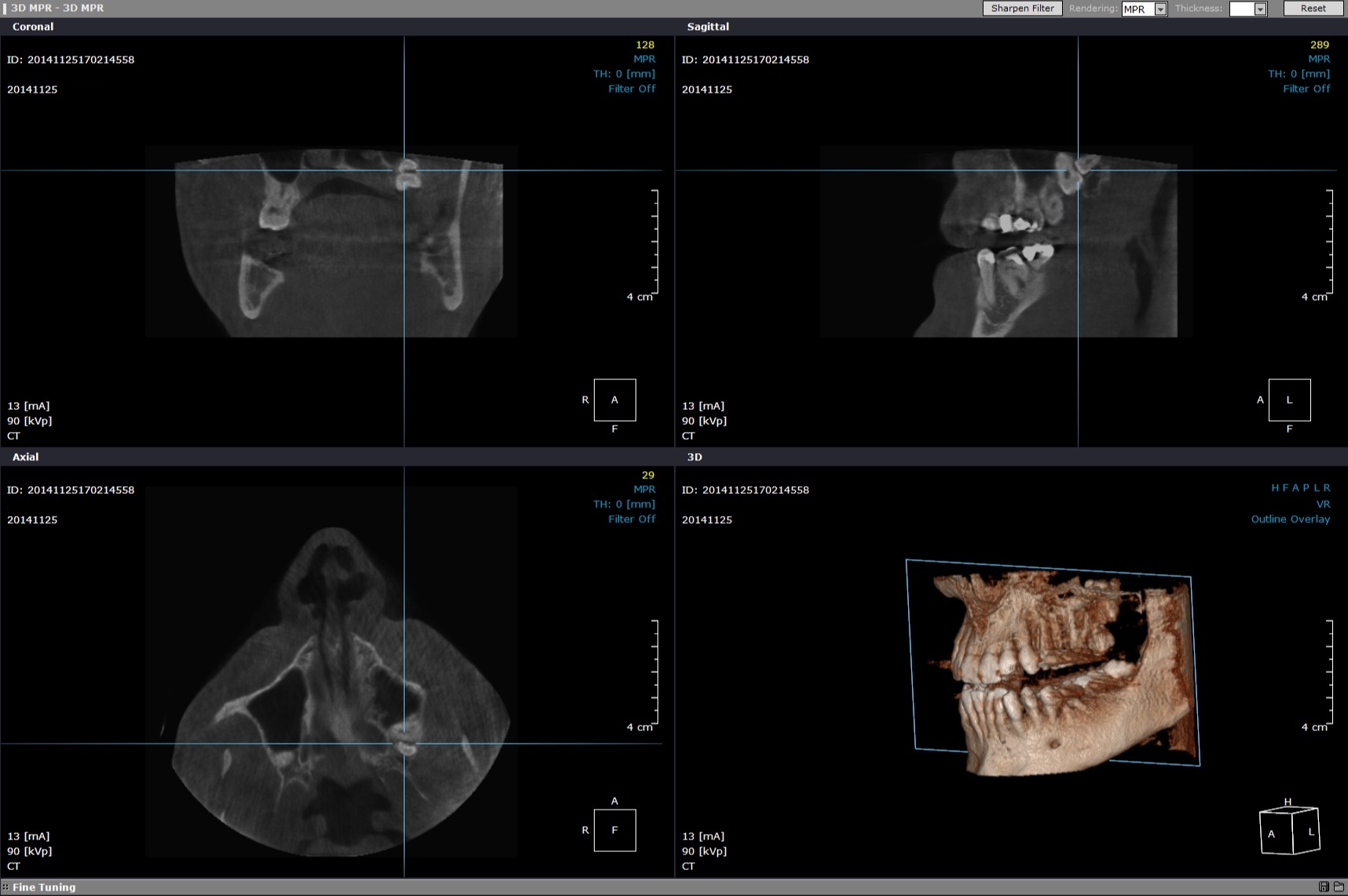Click the 3D orientation cube icon
Screen dimensions: 1348x896
[x=1288, y=830]
